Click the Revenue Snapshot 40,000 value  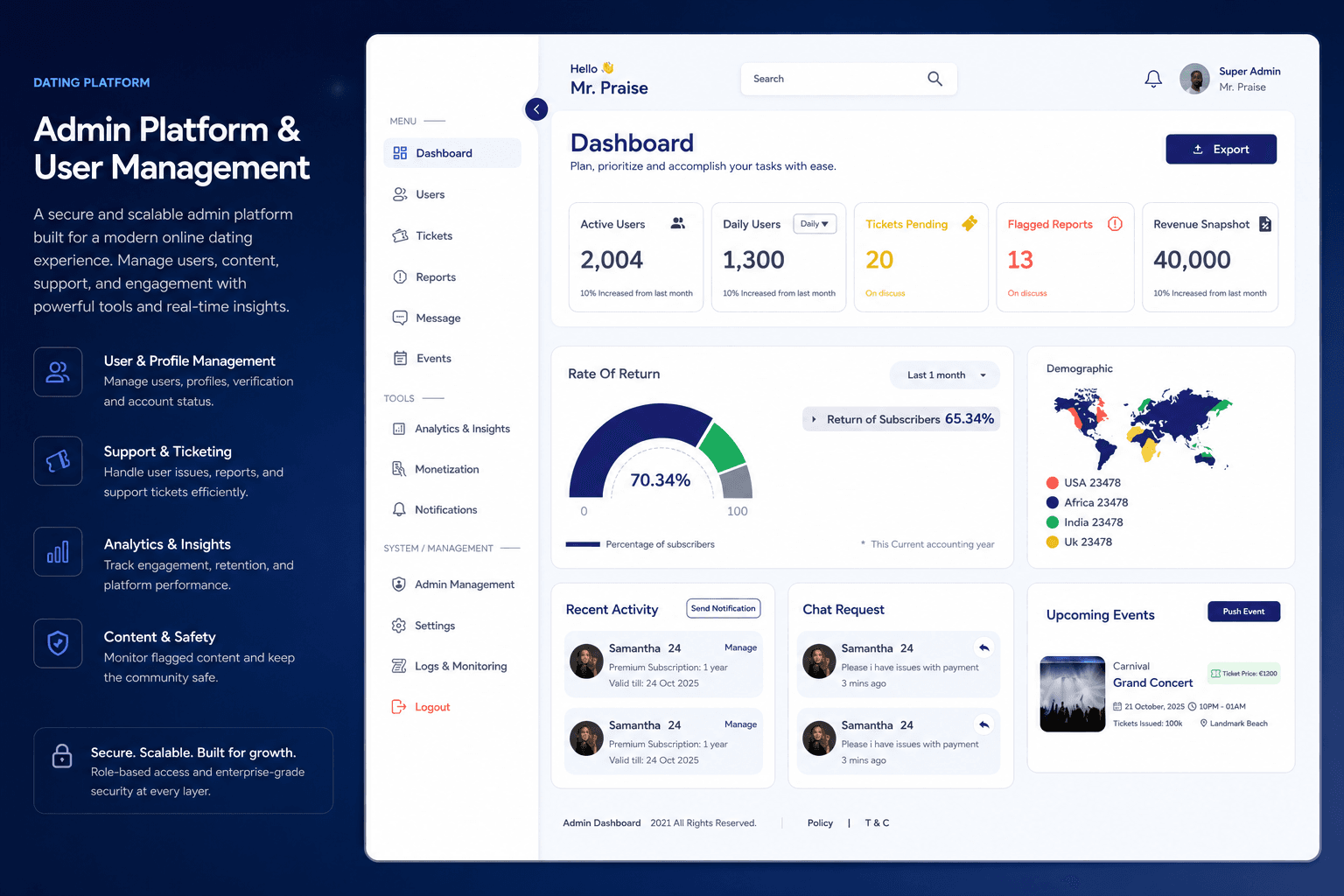(x=1192, y=260)
